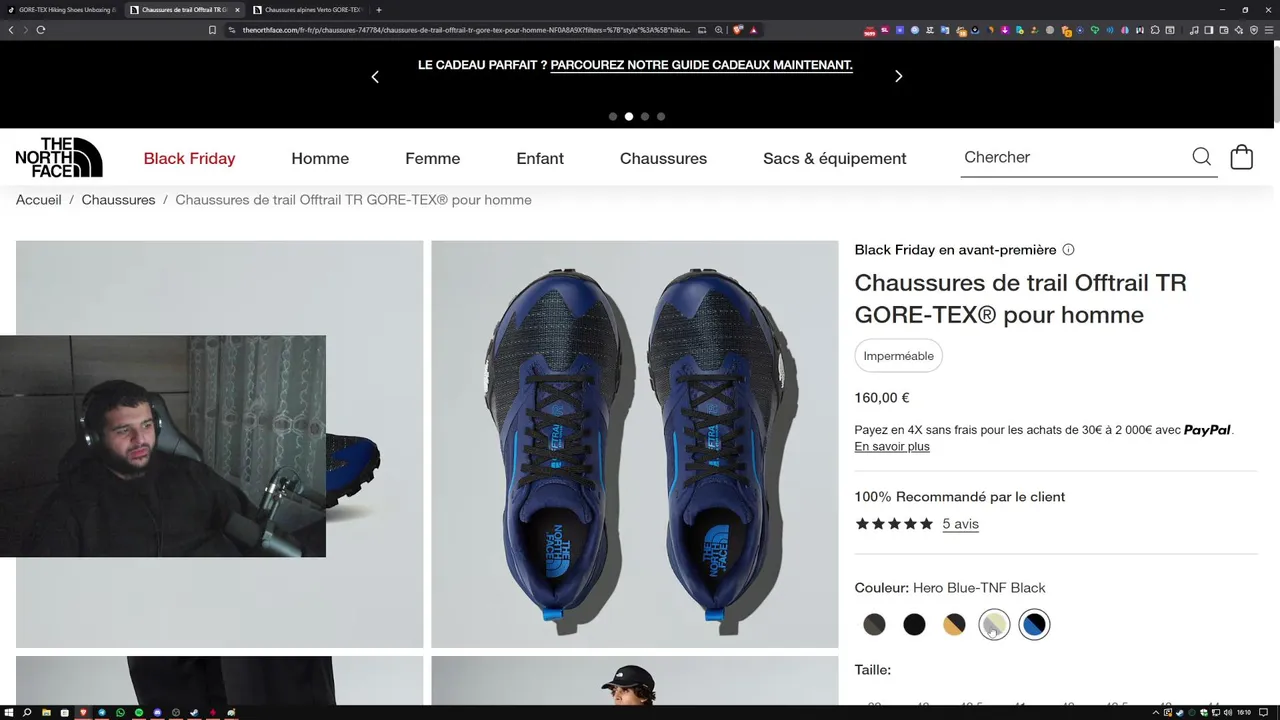Click 100% Recommandé par le client text
1280x720 pixels.
pyautogui.click(x=959, y=497)
